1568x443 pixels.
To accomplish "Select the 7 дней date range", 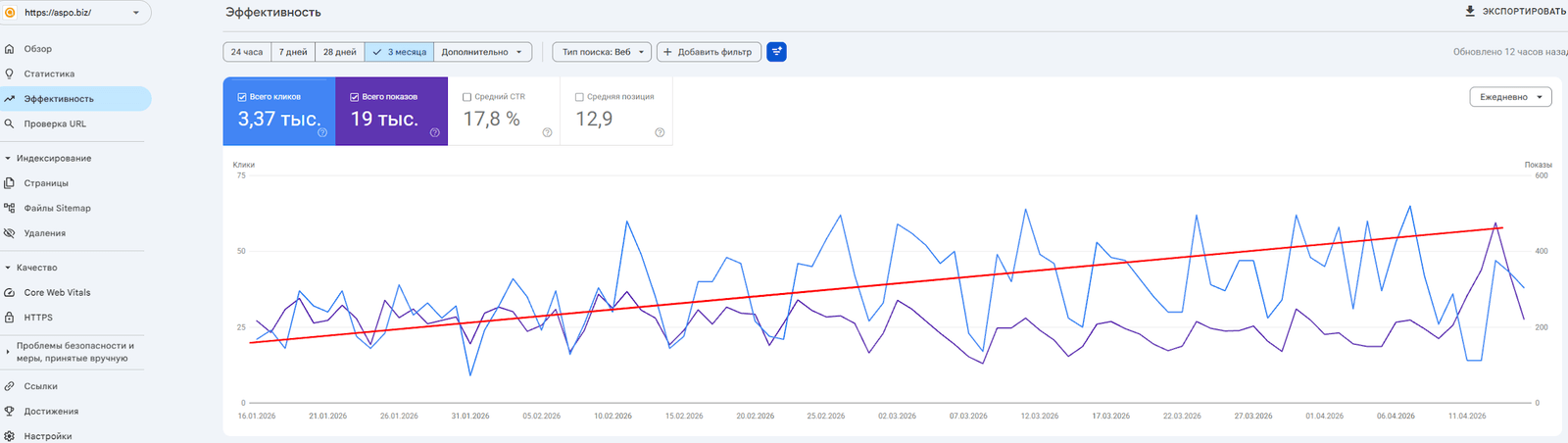I will (x=293, y=52).
